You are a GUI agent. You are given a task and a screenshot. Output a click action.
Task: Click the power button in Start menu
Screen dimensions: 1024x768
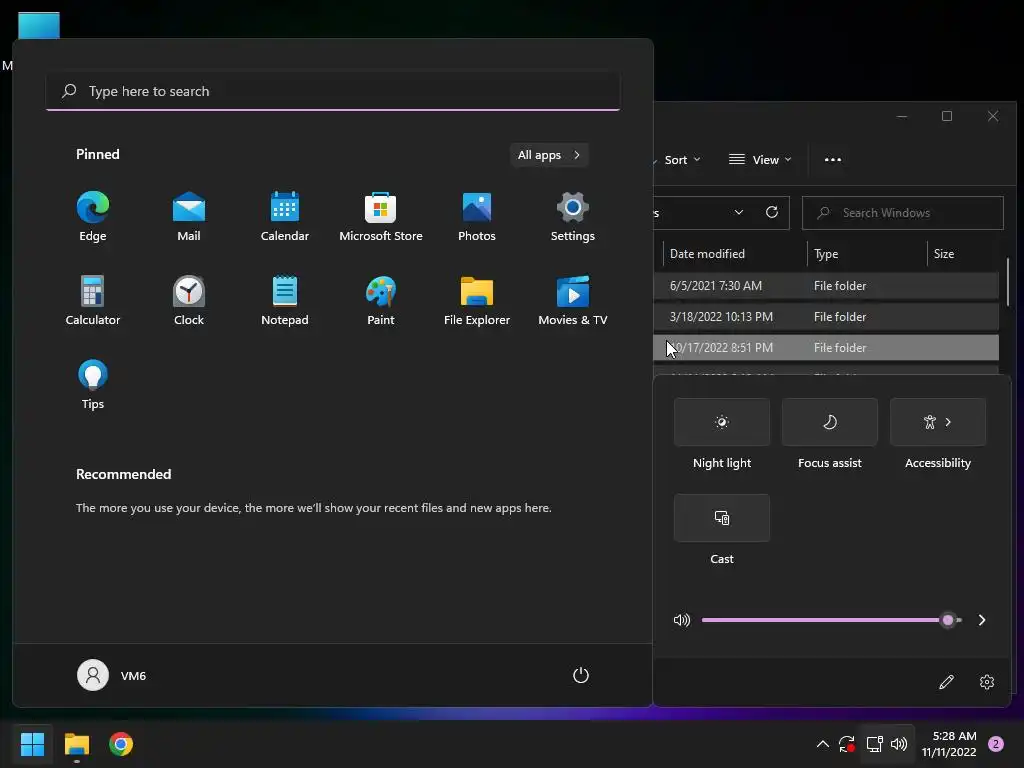pos(581,675)
